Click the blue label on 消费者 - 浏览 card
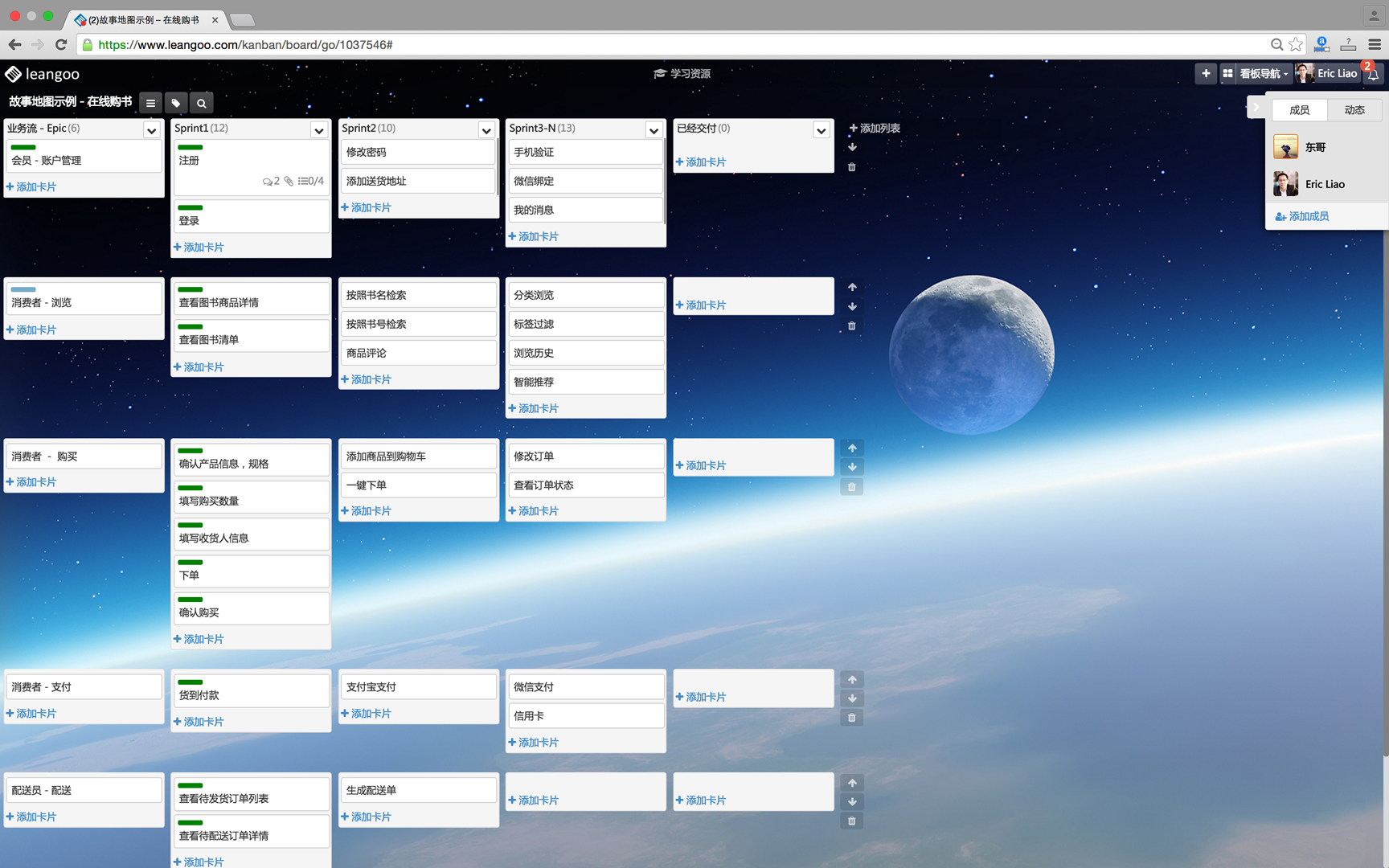The width and height of the screenshot is (1389, 868). tap(23, 289)
